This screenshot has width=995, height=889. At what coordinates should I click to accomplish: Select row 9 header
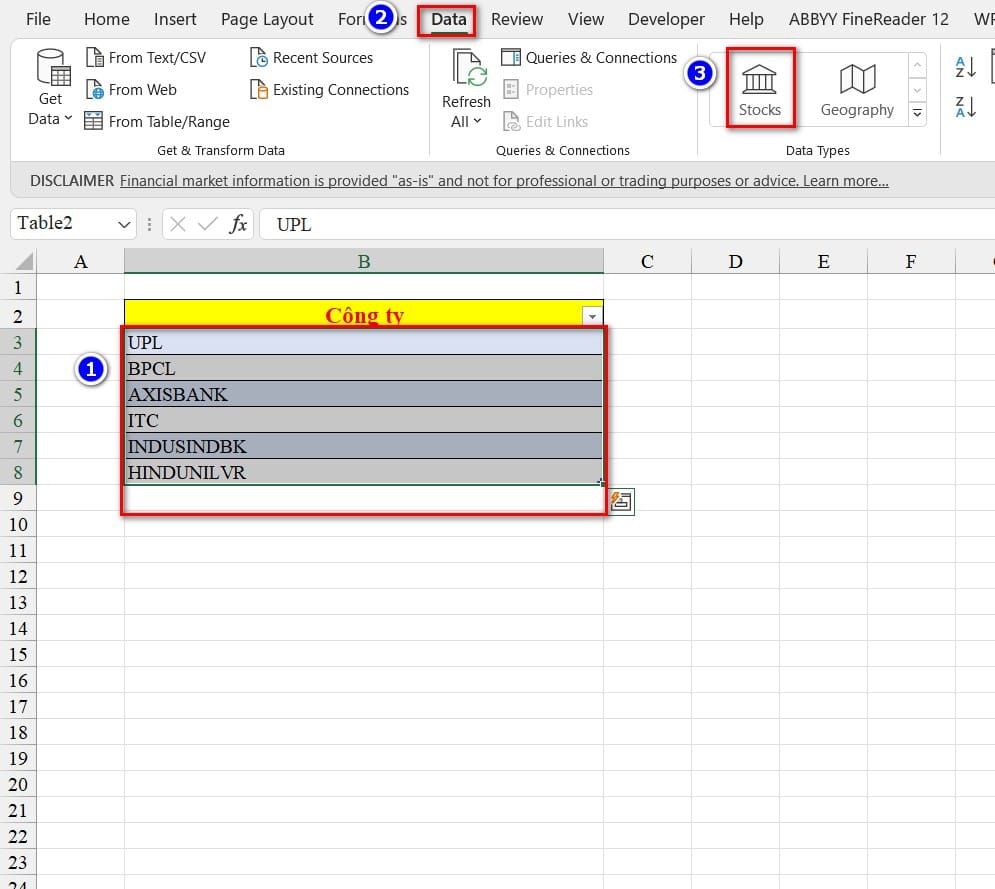(18, 498)
